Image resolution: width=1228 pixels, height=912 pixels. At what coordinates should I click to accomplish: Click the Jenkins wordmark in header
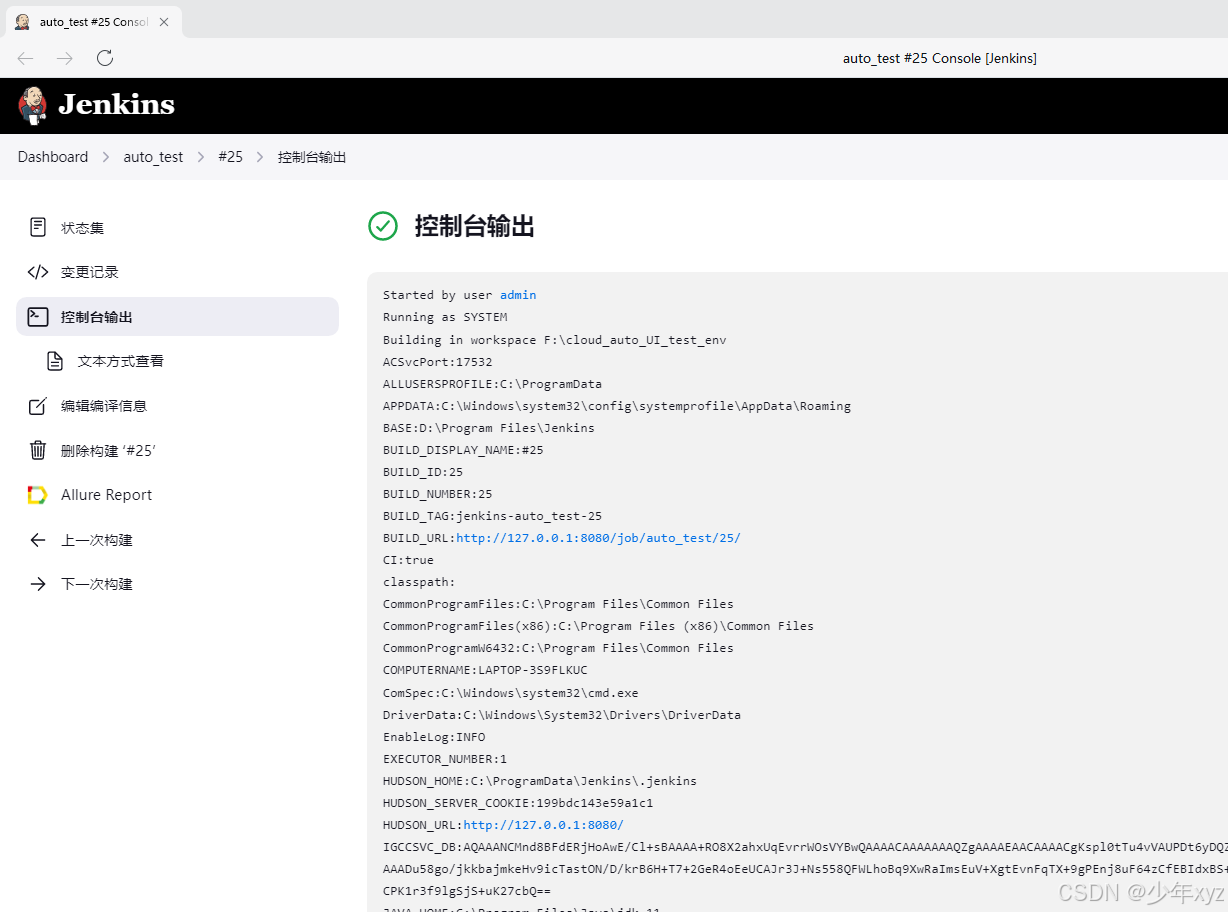coord(116,105)
